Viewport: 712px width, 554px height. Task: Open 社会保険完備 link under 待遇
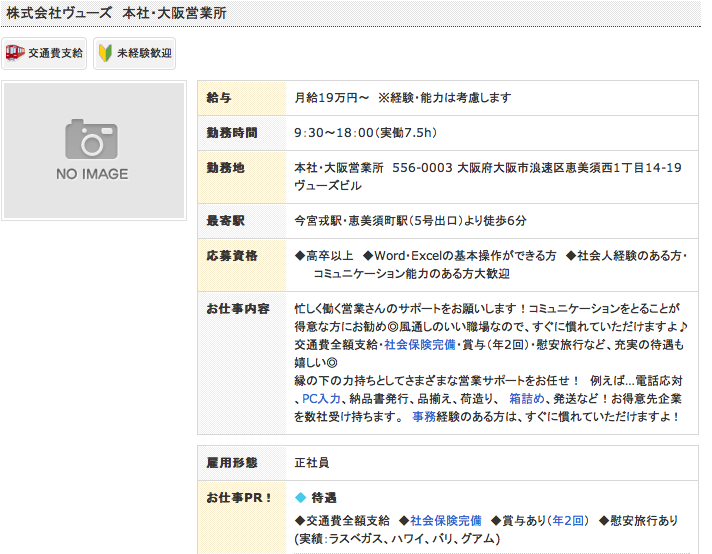tap(446, 520)
